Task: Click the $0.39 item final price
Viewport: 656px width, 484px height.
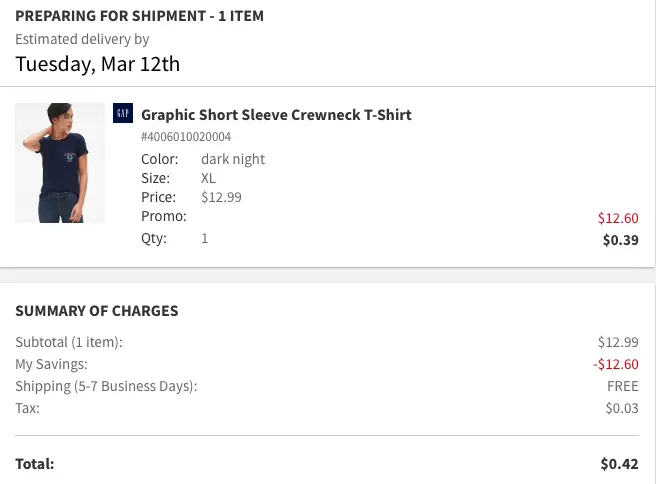Action: pos(620,240)
